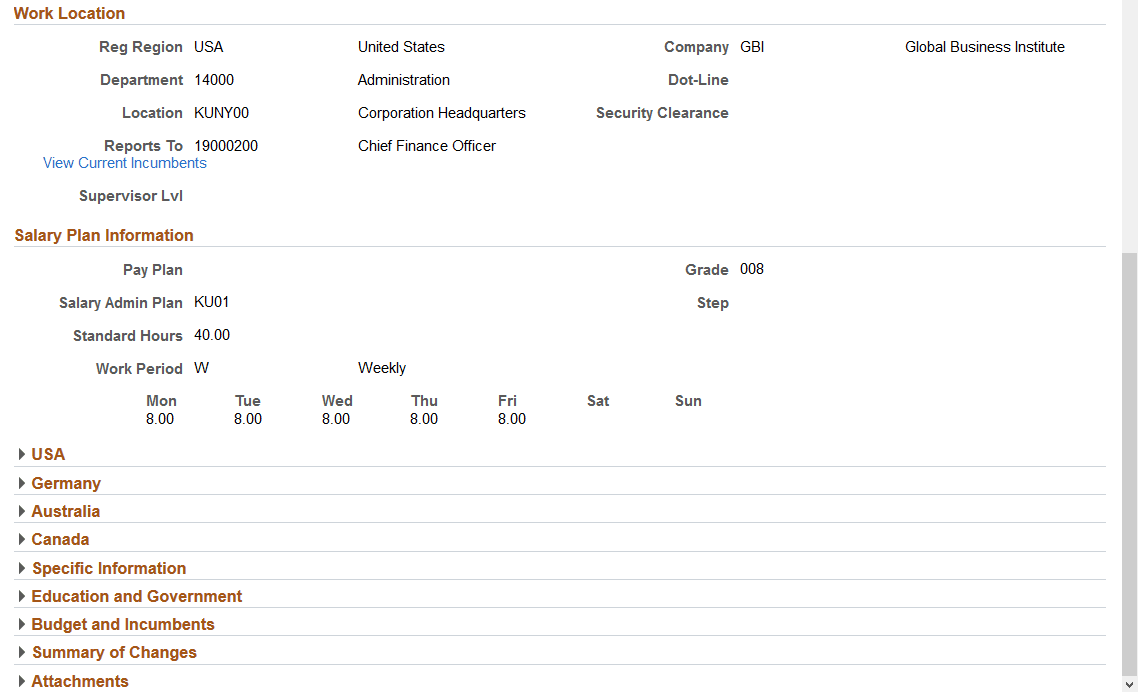Select the Reg Region value USA
This screenshot has height=692, width=1138.
point(209,46)
